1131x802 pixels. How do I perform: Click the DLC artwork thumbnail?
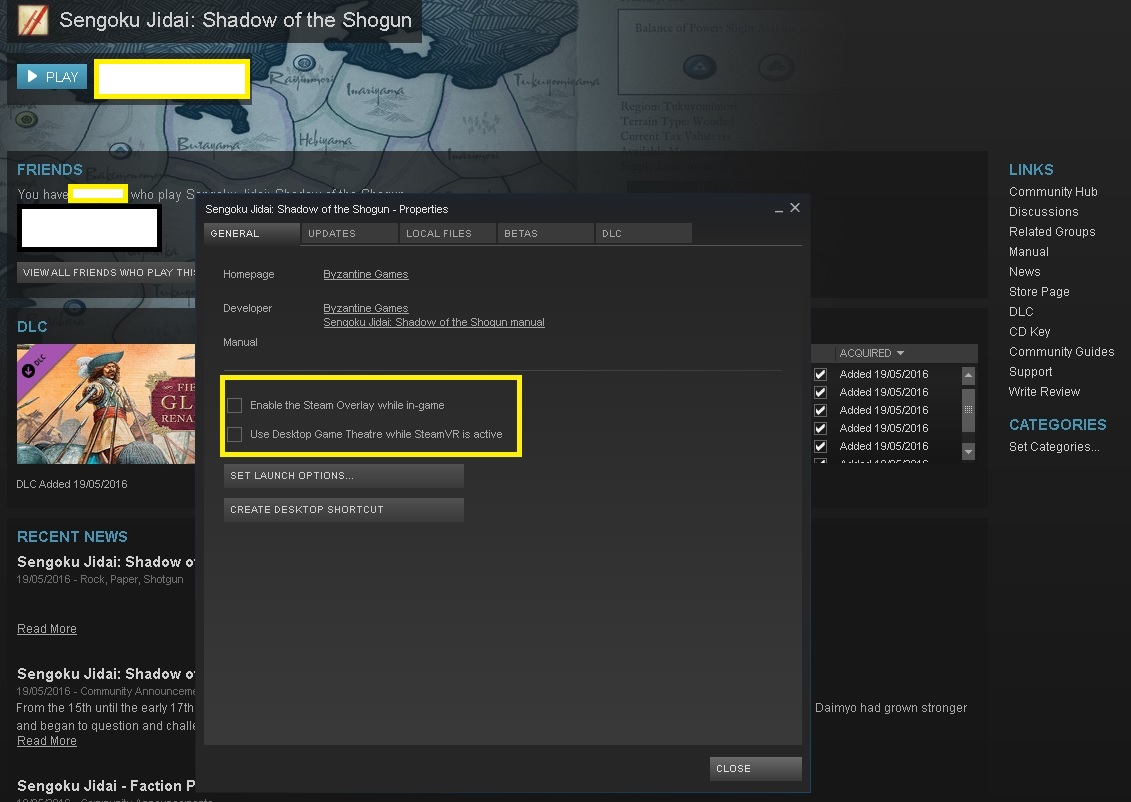click(106, 404)
